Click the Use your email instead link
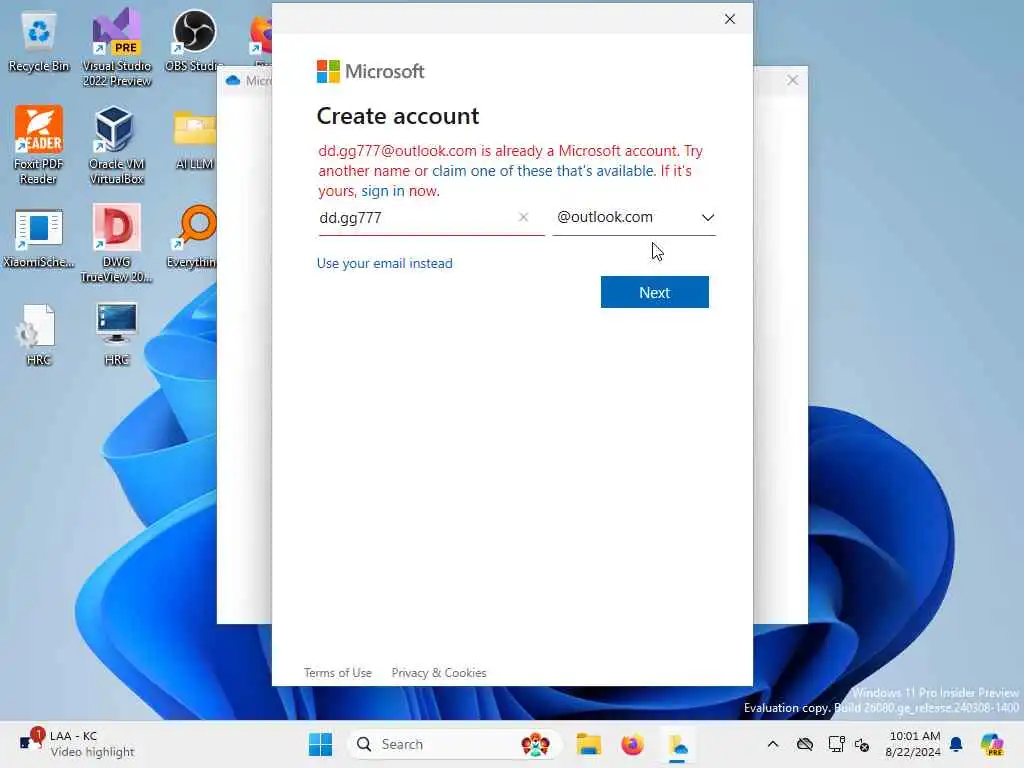 tap(385, 263)
